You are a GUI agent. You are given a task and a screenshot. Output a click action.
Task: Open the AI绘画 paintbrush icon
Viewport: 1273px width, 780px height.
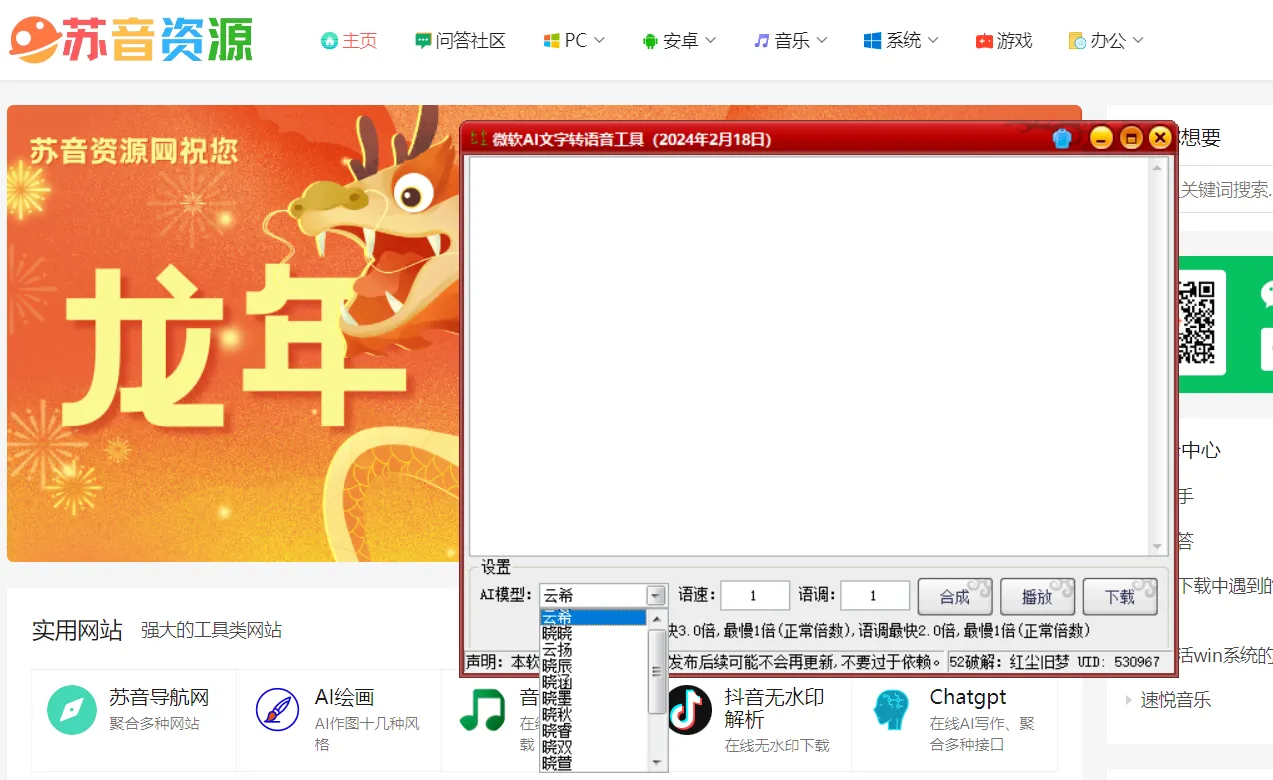(278, 710)
